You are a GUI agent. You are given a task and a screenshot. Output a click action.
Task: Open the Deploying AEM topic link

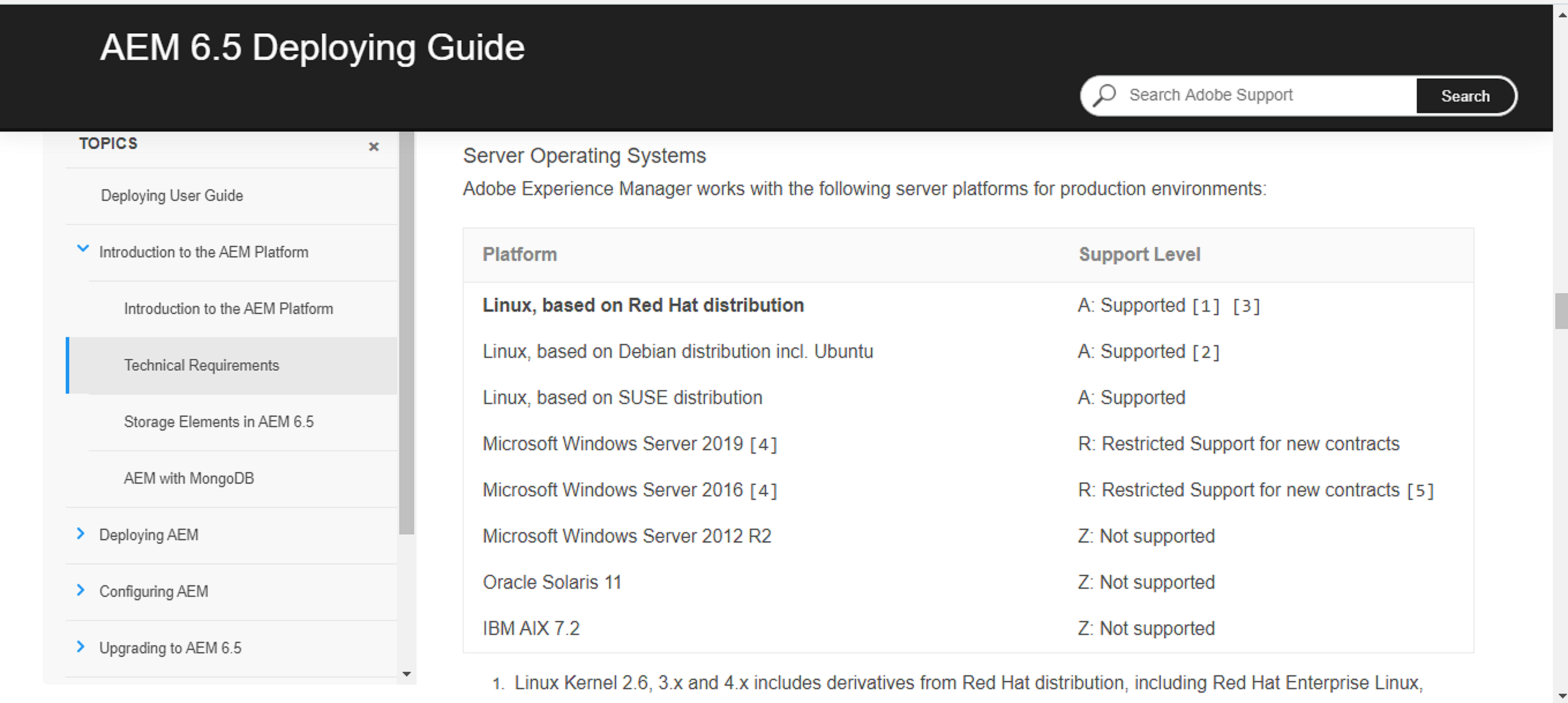tap(149, 535)
